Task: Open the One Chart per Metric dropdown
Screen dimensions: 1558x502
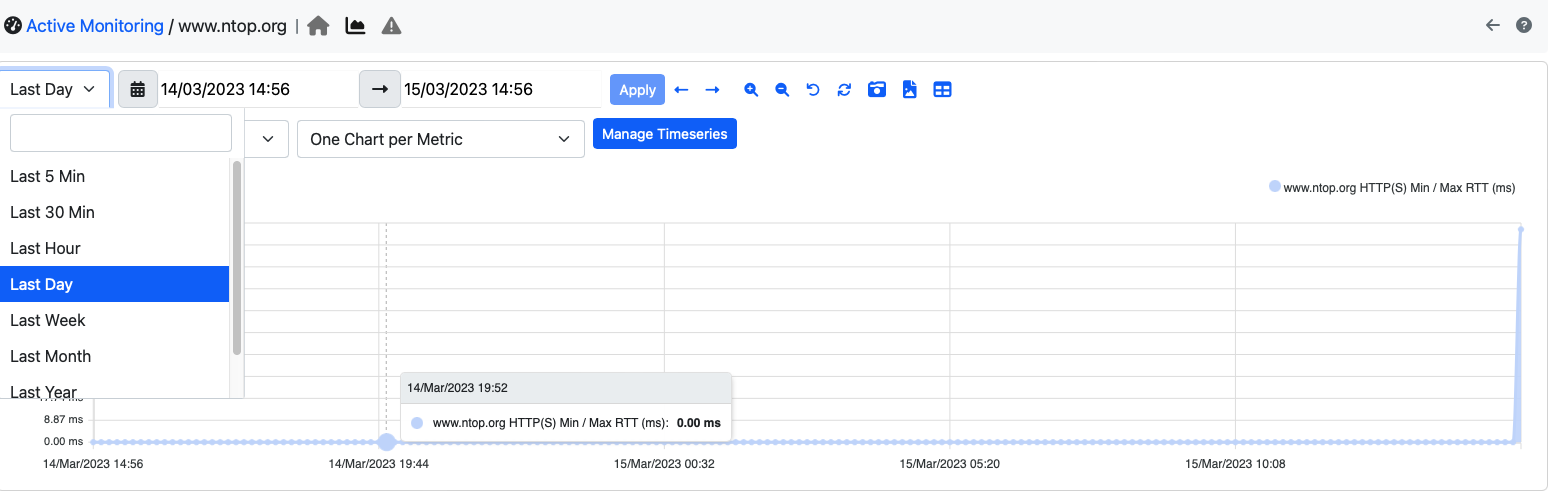Action: tap(441, 139)
